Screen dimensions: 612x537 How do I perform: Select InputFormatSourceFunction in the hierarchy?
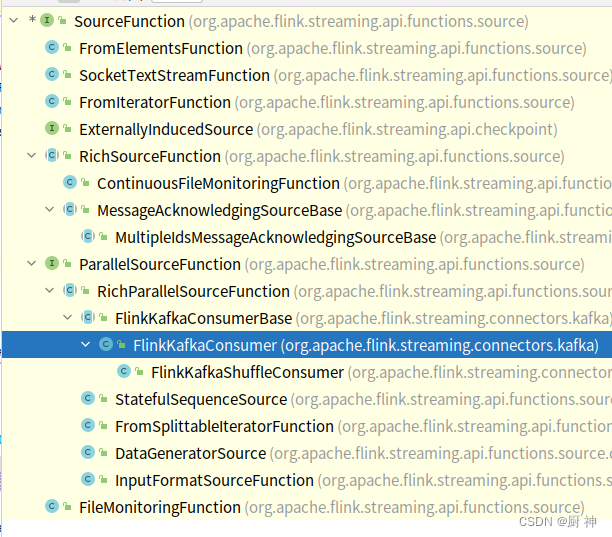(x=214, y=480)
